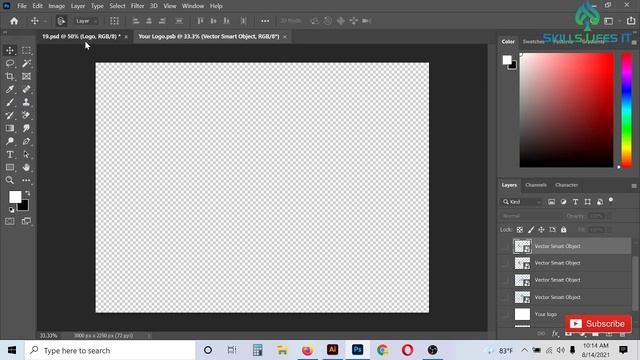Image resolution: width=640 pixels, height=360 pixels.
Task: Switch to the 19.psd document tab
Action: 81,36
